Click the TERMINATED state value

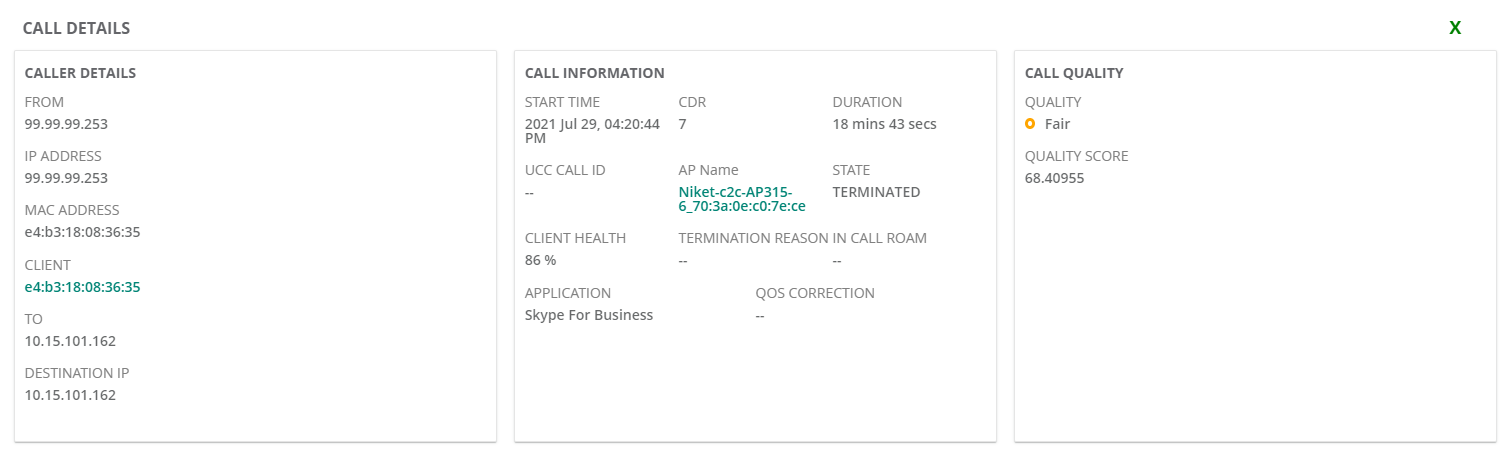[x=876, y=192]
